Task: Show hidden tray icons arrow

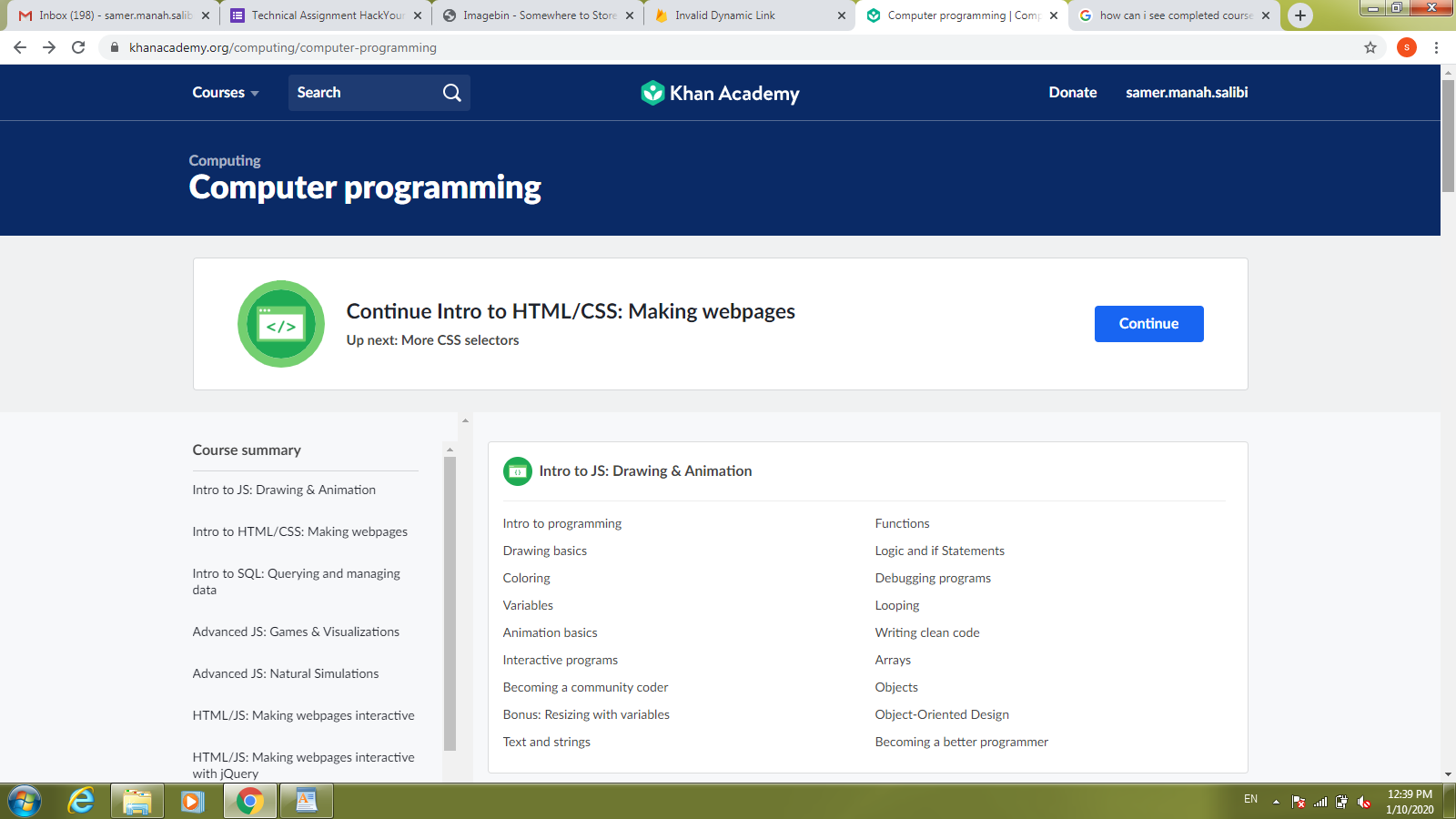Action: [x=1276, y=802]
